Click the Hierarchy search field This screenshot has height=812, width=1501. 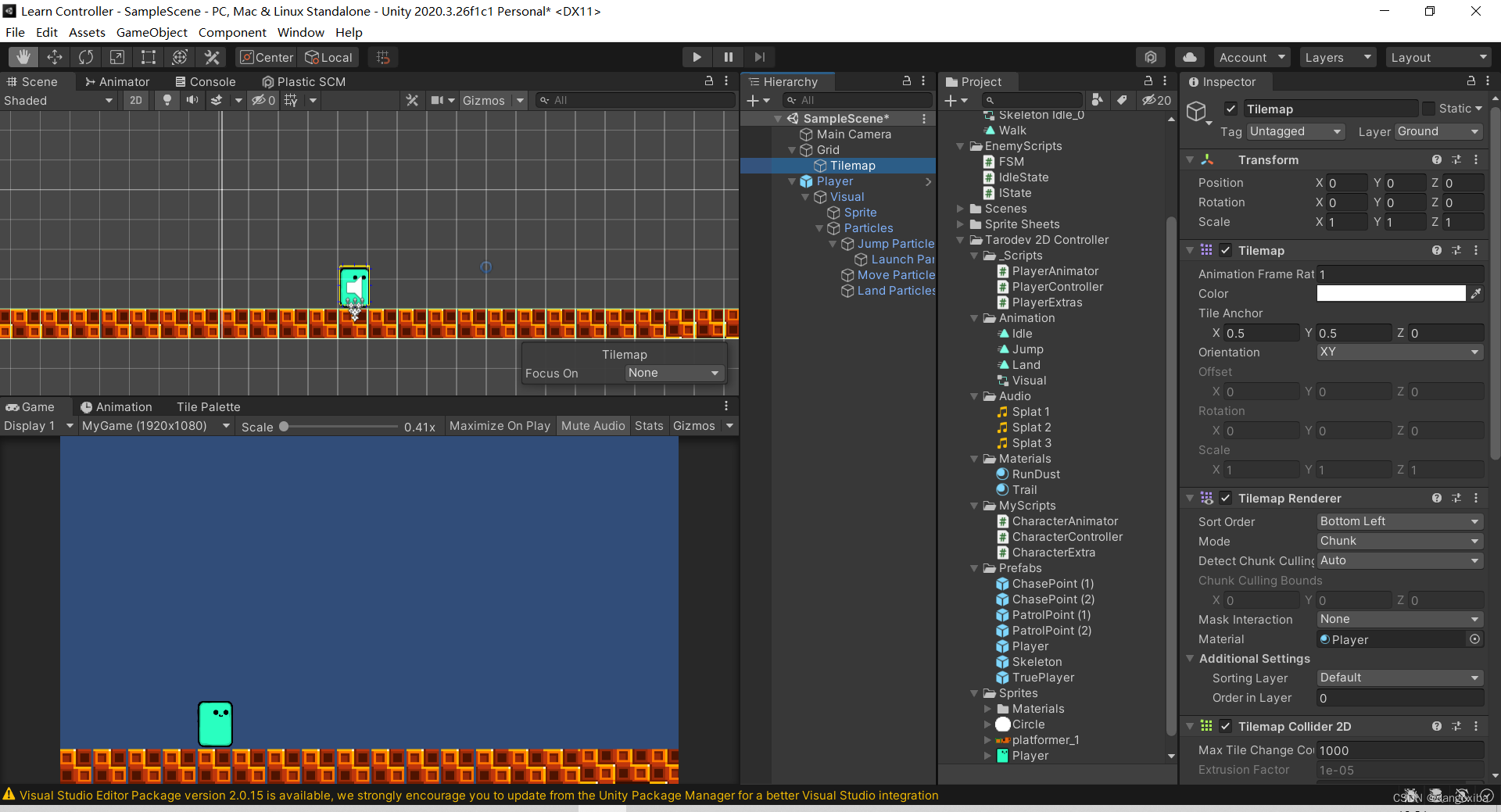858,100
